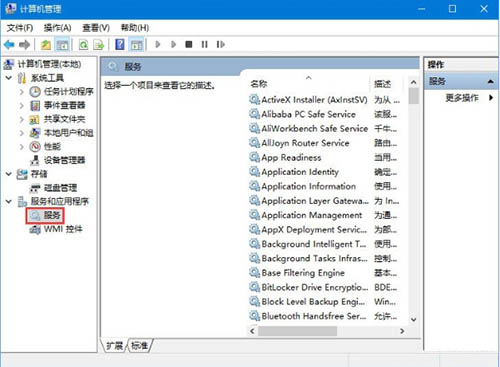Click the Forward arrow toolbar icon

pos(24,44)
